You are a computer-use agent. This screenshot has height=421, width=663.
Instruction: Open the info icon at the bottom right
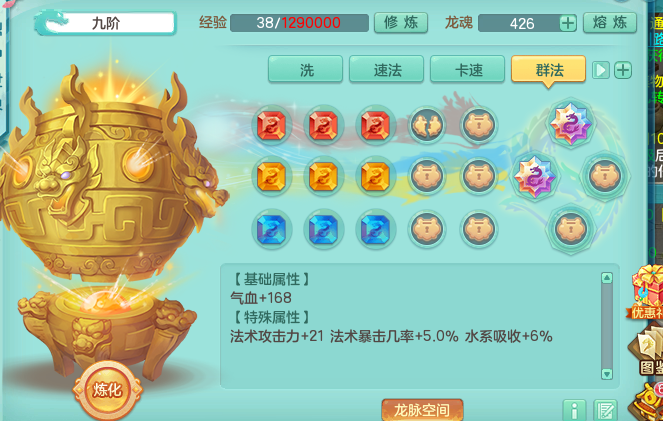(x=574, y=410)
